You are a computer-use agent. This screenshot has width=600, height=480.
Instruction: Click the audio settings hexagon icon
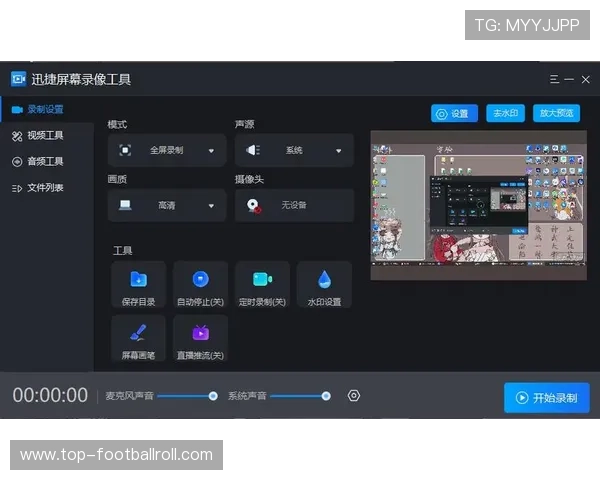coord(354,395)
